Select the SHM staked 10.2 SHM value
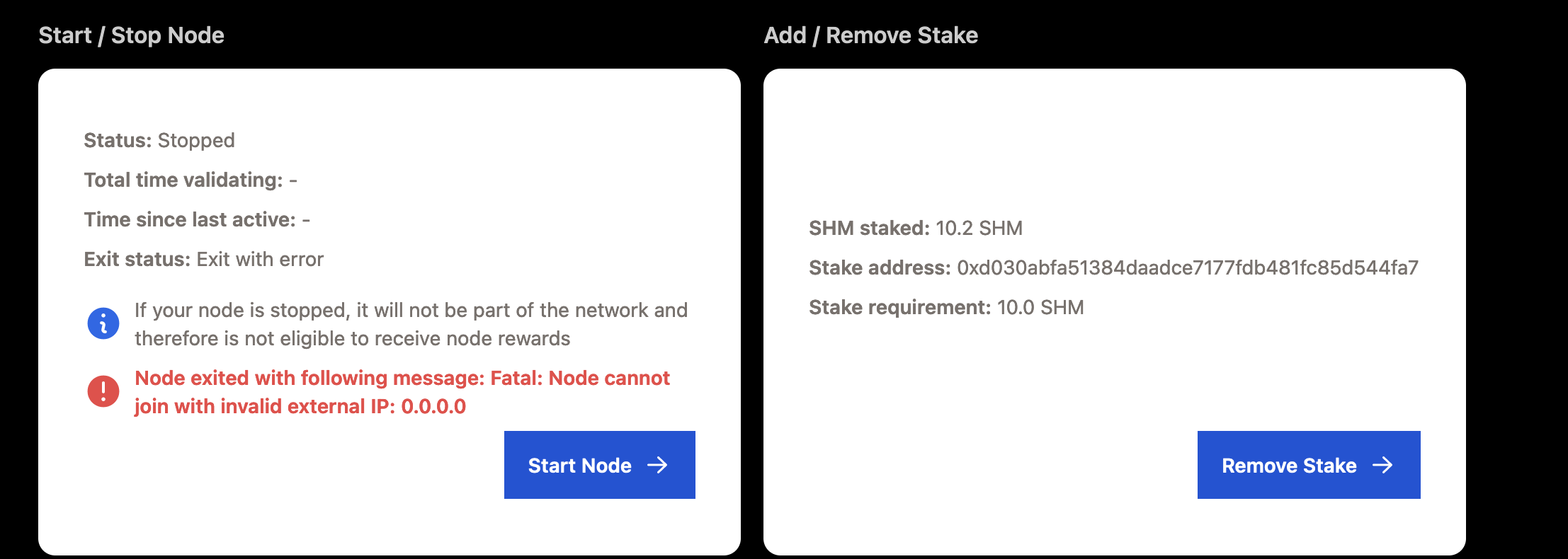 click(x=979, y=228)
